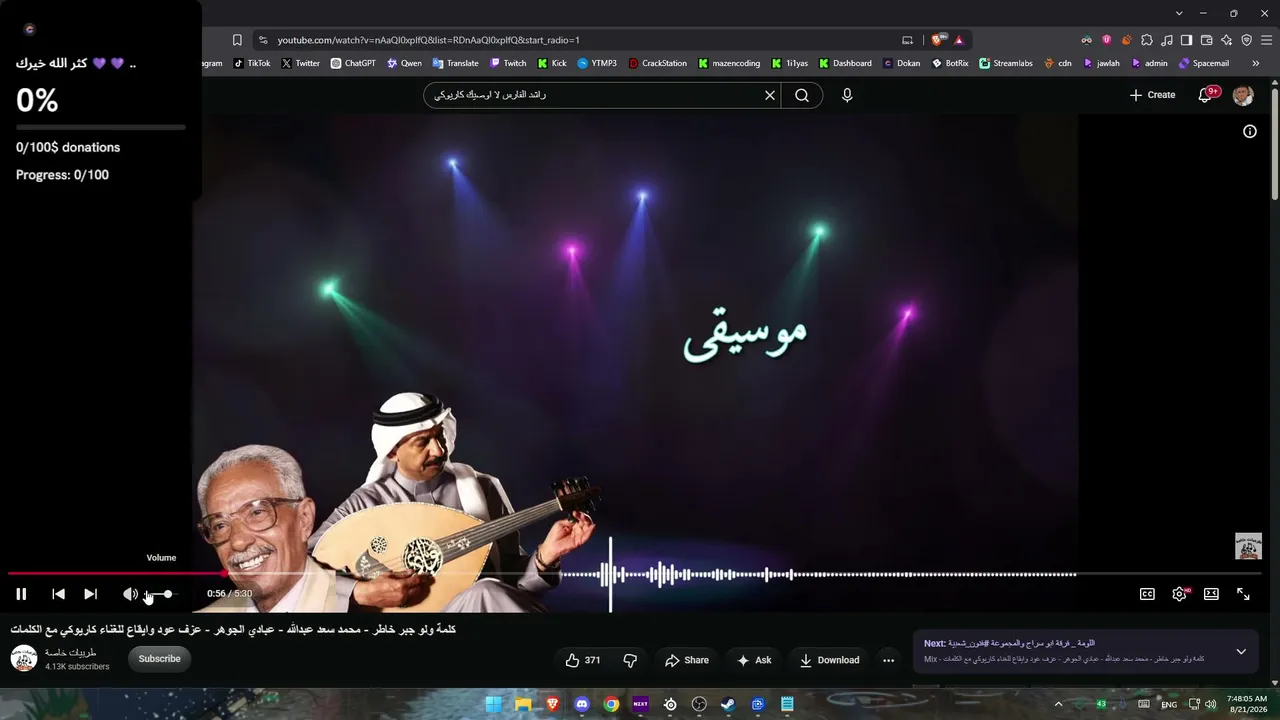This screenshot has height=720, width=1280.
Task: Open OBS Studio from the taskbar
Action: tap(699, 704)
